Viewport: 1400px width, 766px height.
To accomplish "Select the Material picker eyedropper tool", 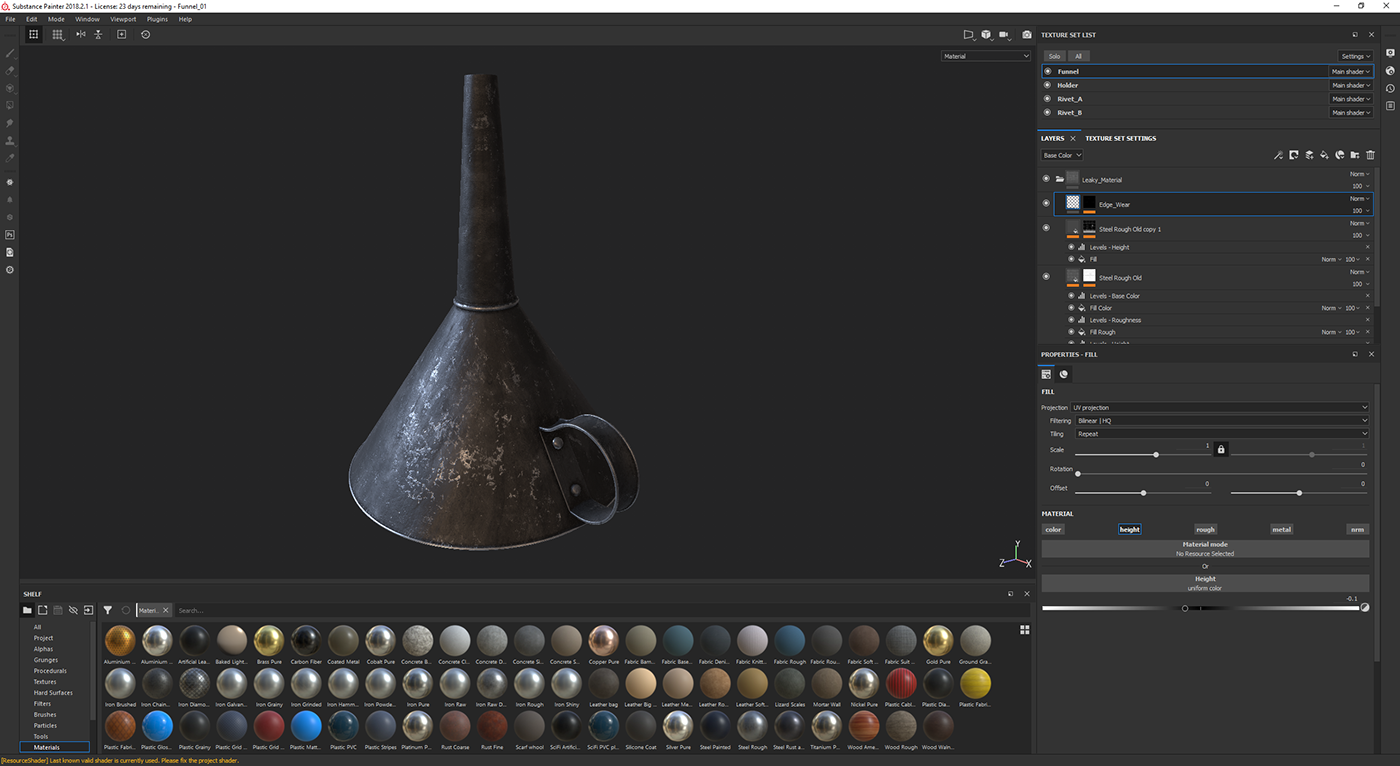I will pos(10,157).
